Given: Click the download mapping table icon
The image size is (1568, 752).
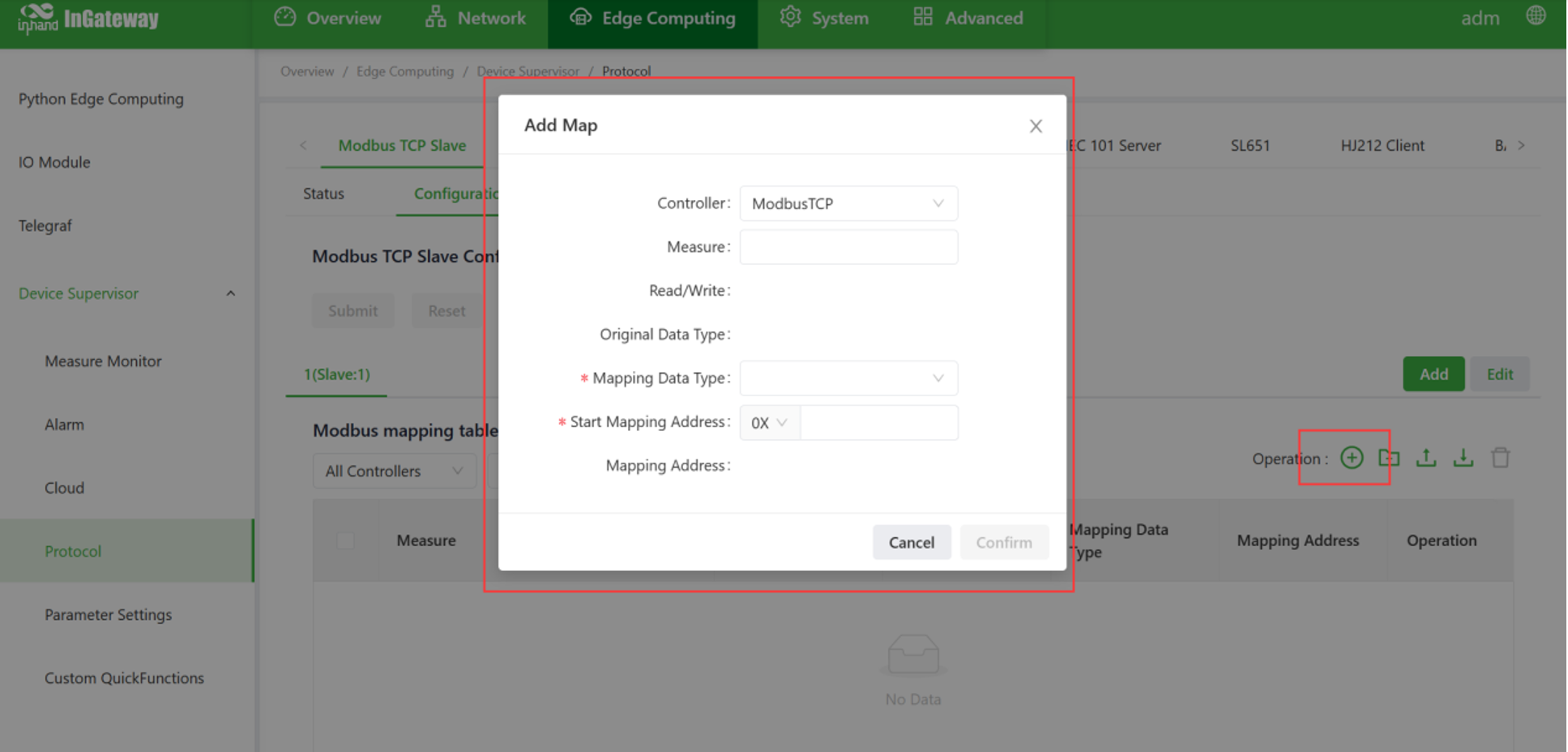Looking at the screenshot, I should tap(1463, 458).
